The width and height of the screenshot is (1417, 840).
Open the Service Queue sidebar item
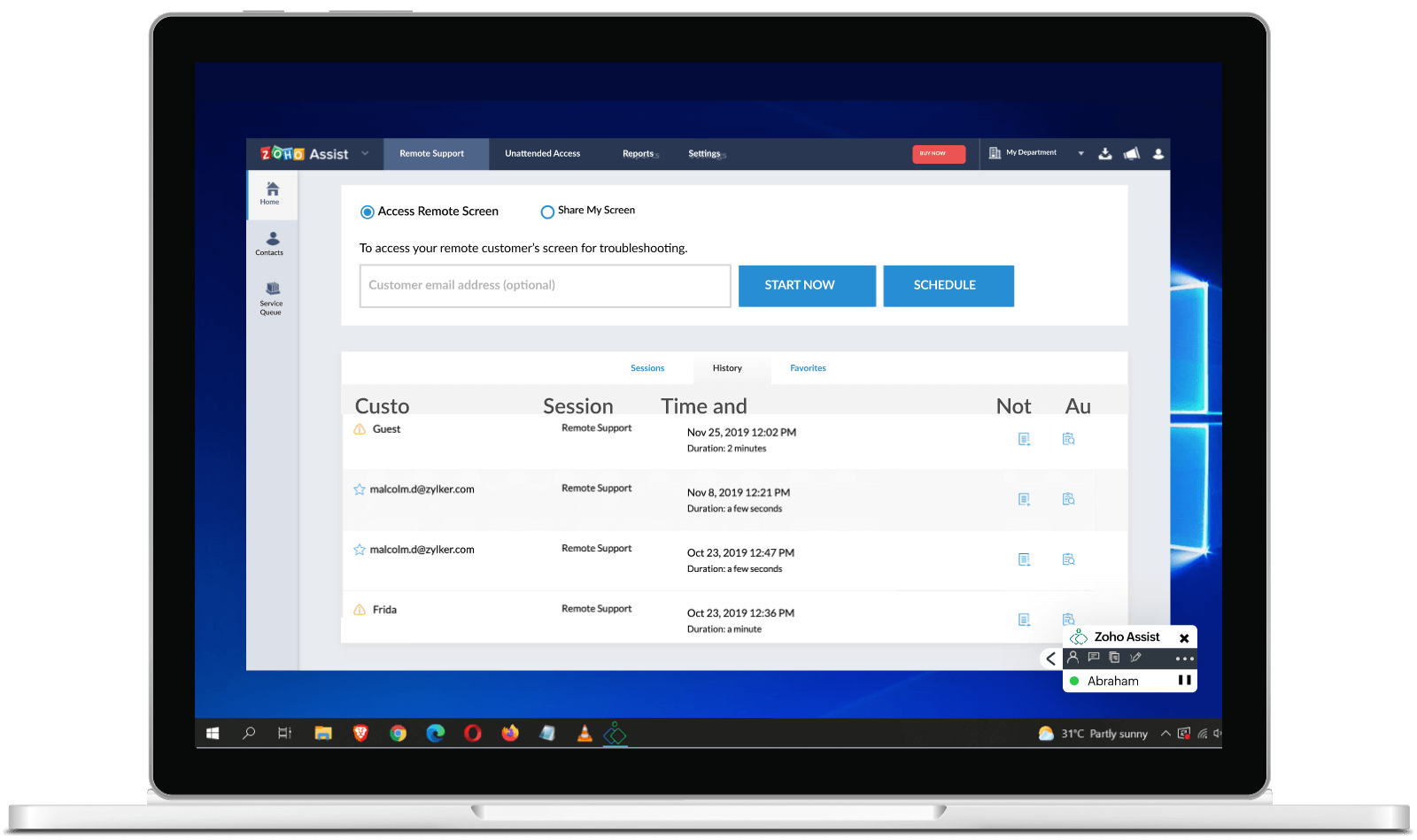tap(271, 298)
